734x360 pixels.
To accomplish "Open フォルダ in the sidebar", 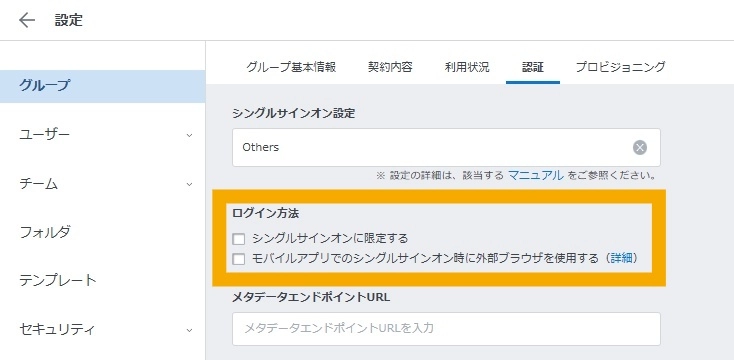I will [x=45, y=232].
